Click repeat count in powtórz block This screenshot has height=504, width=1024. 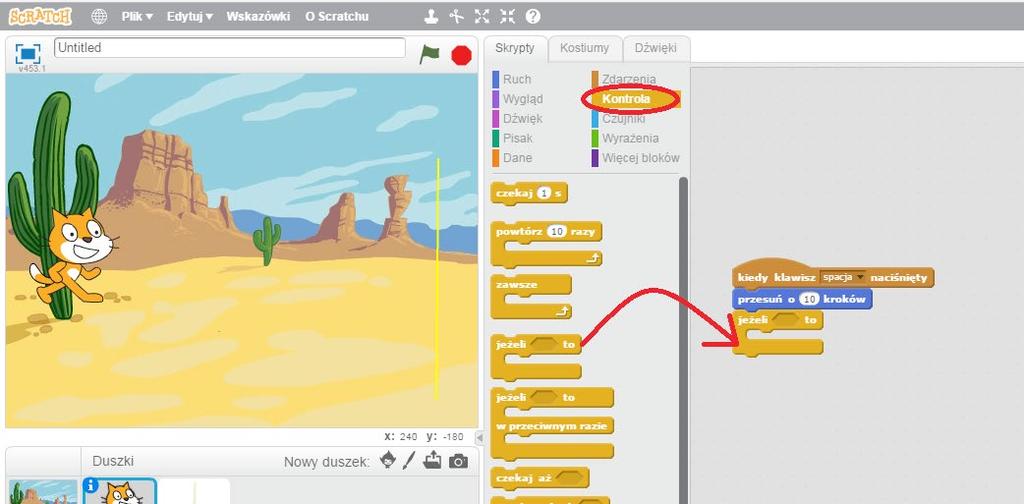tap(556, 232)
